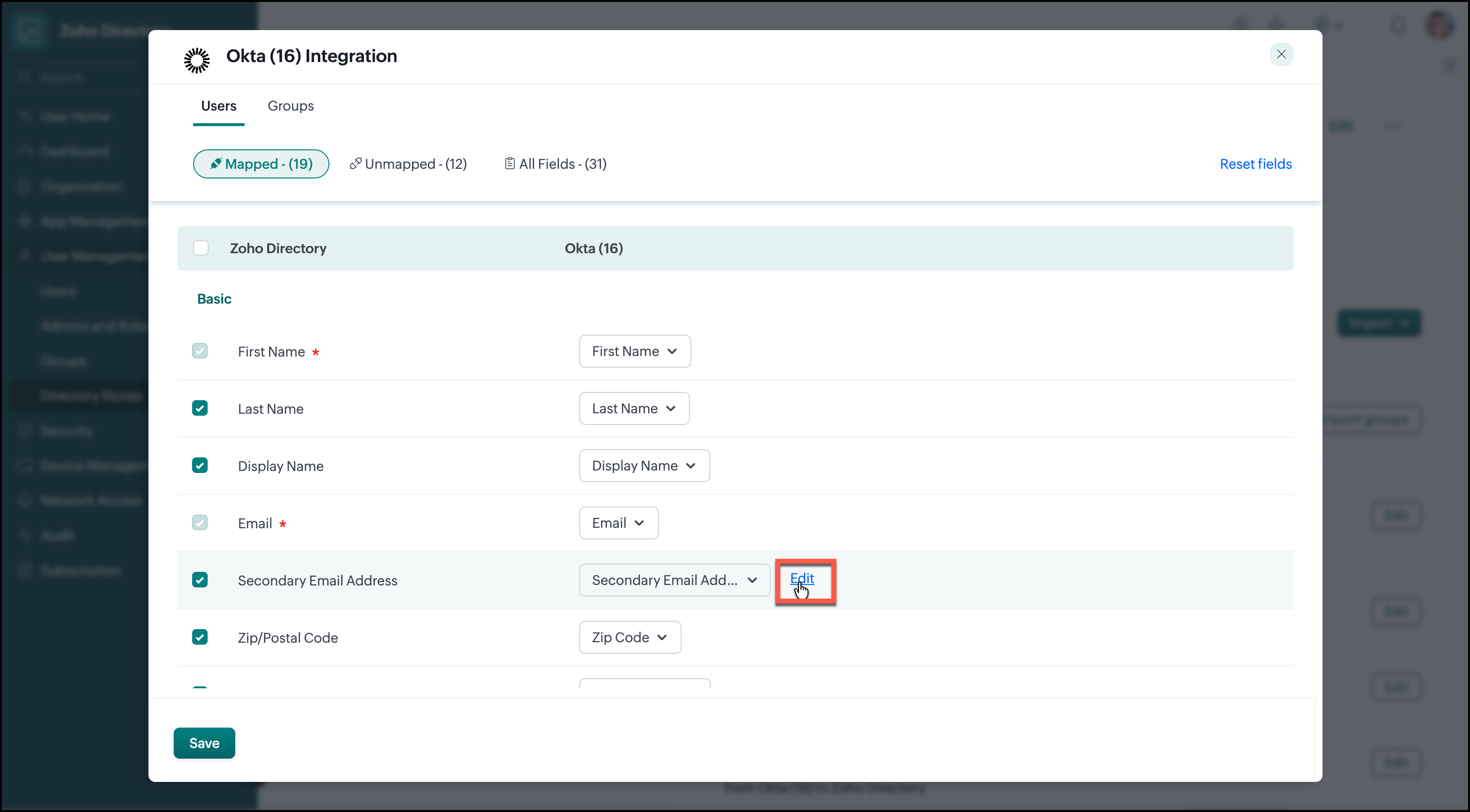Click the Save button
This screenshot has height=812, width=1470.
point(204,743)
